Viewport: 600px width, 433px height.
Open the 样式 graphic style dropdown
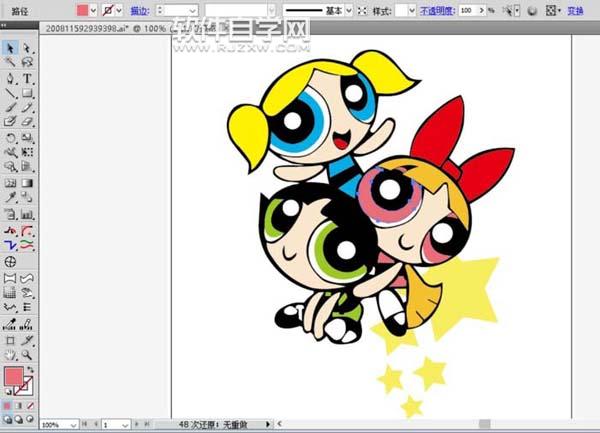[412, 11]
